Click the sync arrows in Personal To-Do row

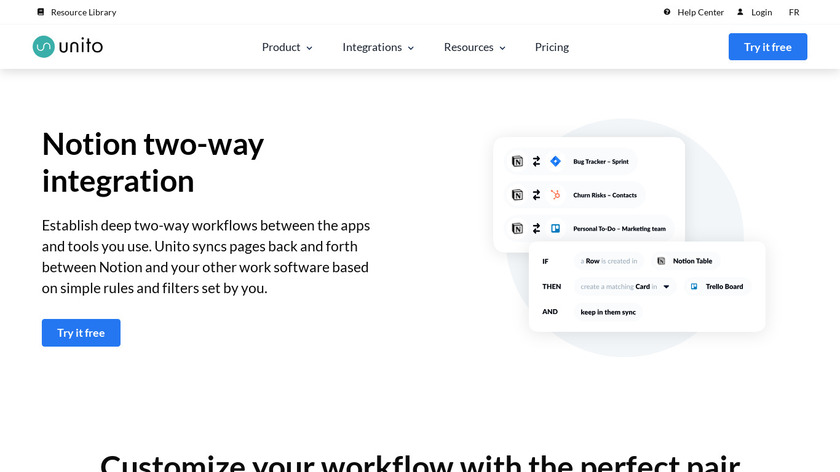tap(536, 229)
